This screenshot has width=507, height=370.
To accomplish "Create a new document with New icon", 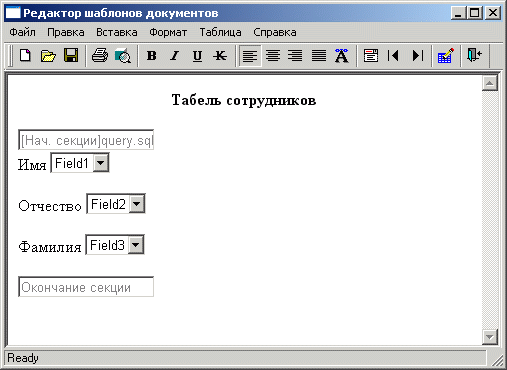I will click(25, 56).
